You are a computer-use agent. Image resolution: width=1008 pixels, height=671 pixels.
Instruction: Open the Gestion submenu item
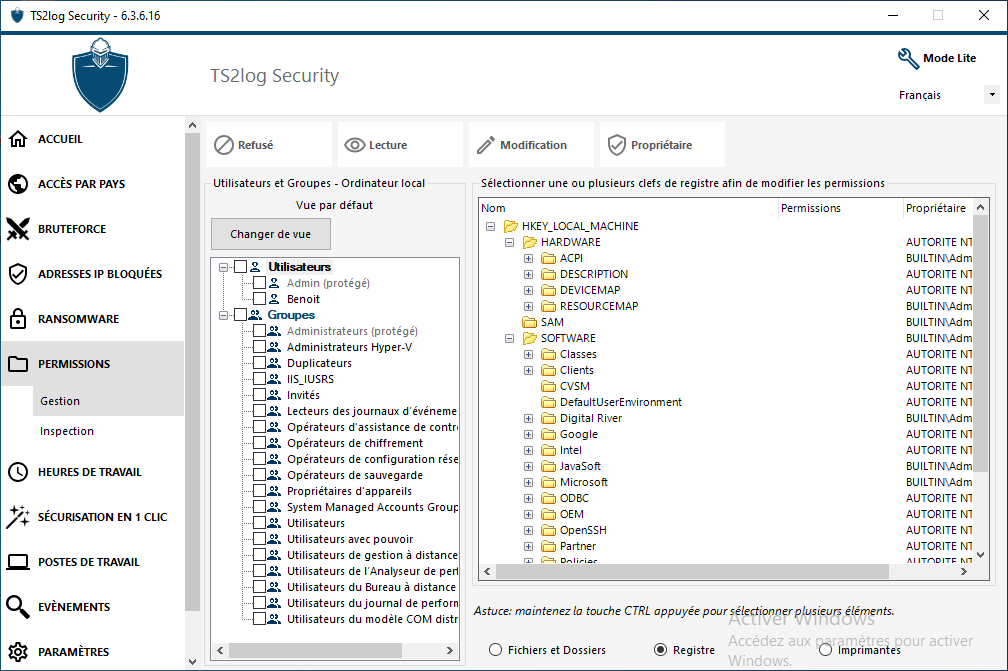tap(108, 401)
